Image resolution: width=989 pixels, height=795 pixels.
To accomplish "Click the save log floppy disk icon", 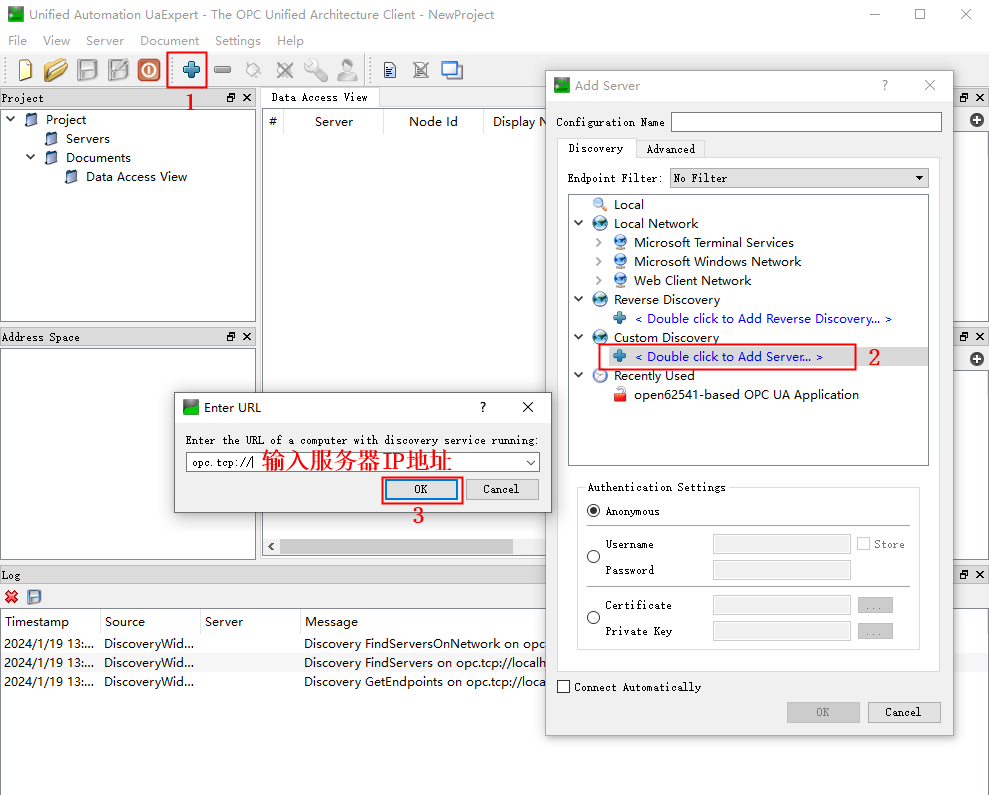I will pos(34,597).
